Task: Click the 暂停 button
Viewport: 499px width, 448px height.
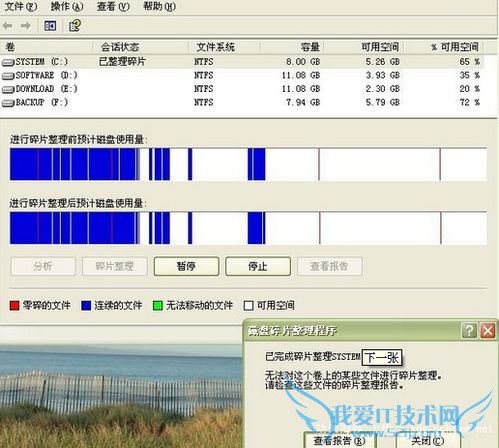Action: click(x=186, y=266)
